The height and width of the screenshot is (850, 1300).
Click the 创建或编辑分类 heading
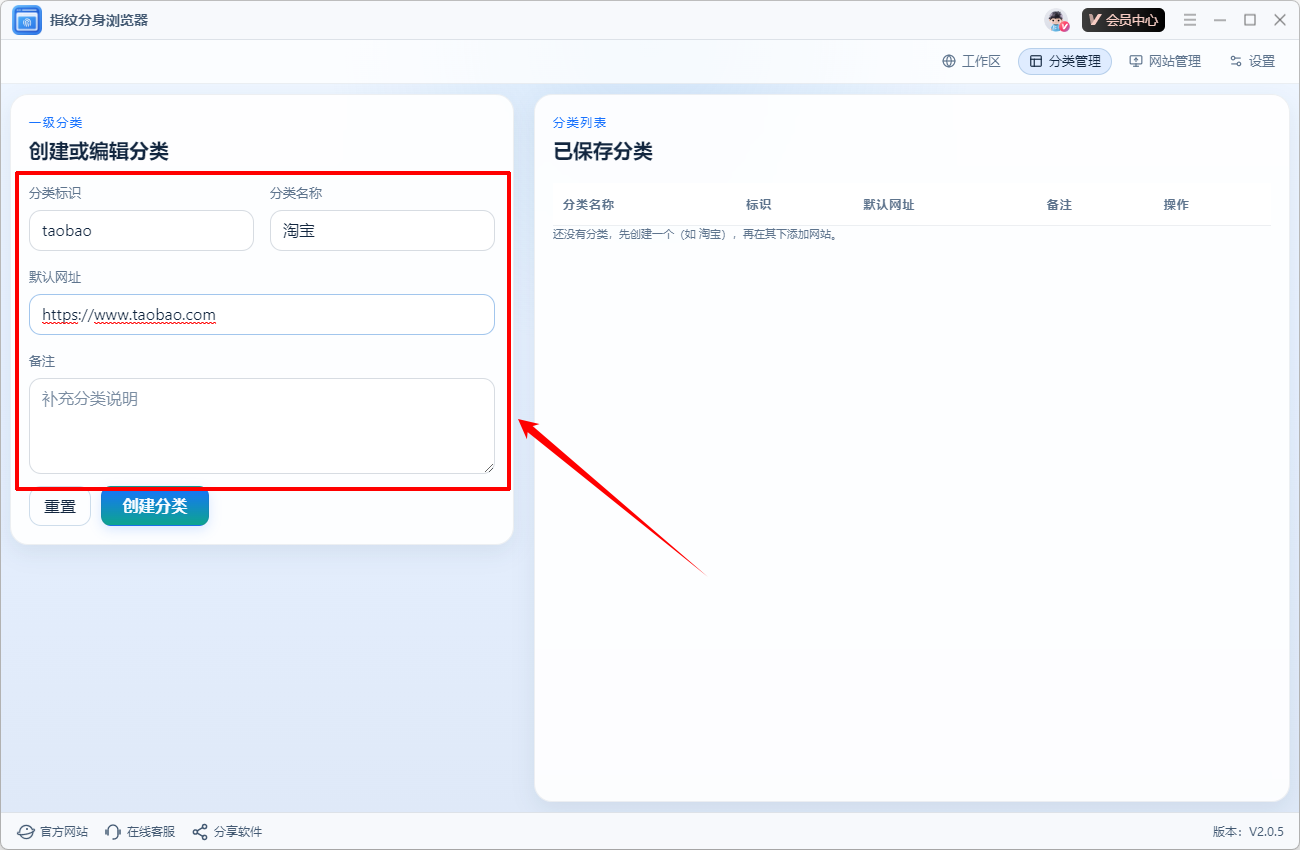99,152
